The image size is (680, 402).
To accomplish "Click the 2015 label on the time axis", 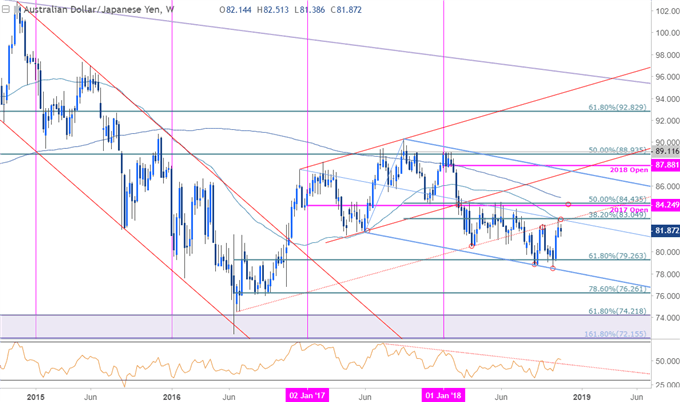I will (x=36, y=396).
